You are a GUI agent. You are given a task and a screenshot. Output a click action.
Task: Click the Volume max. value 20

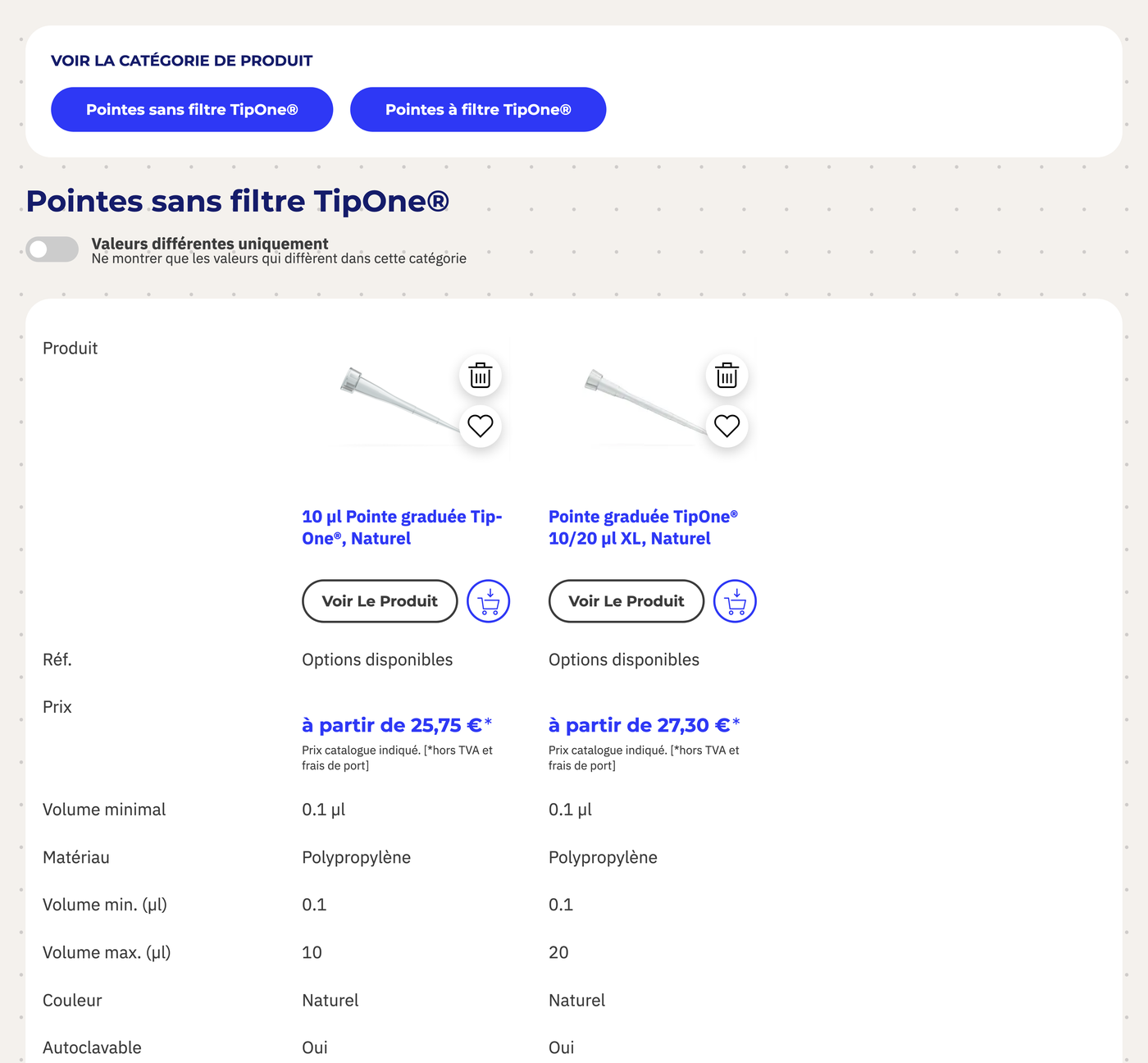click(558, 952)
